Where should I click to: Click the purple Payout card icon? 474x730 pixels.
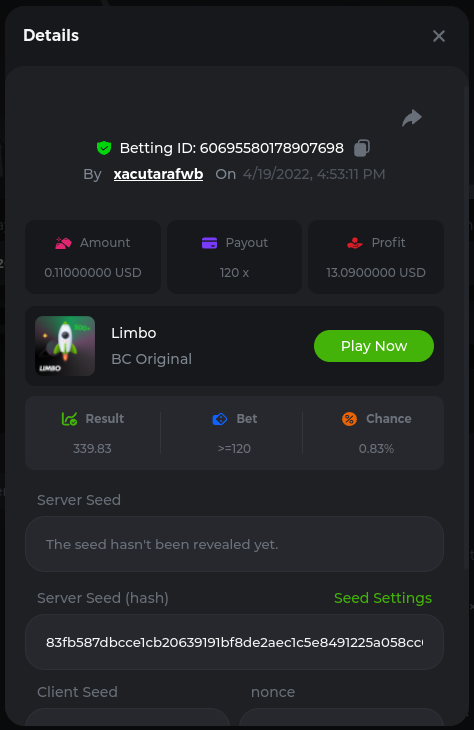pyautogui.click(x=210, y=243)
